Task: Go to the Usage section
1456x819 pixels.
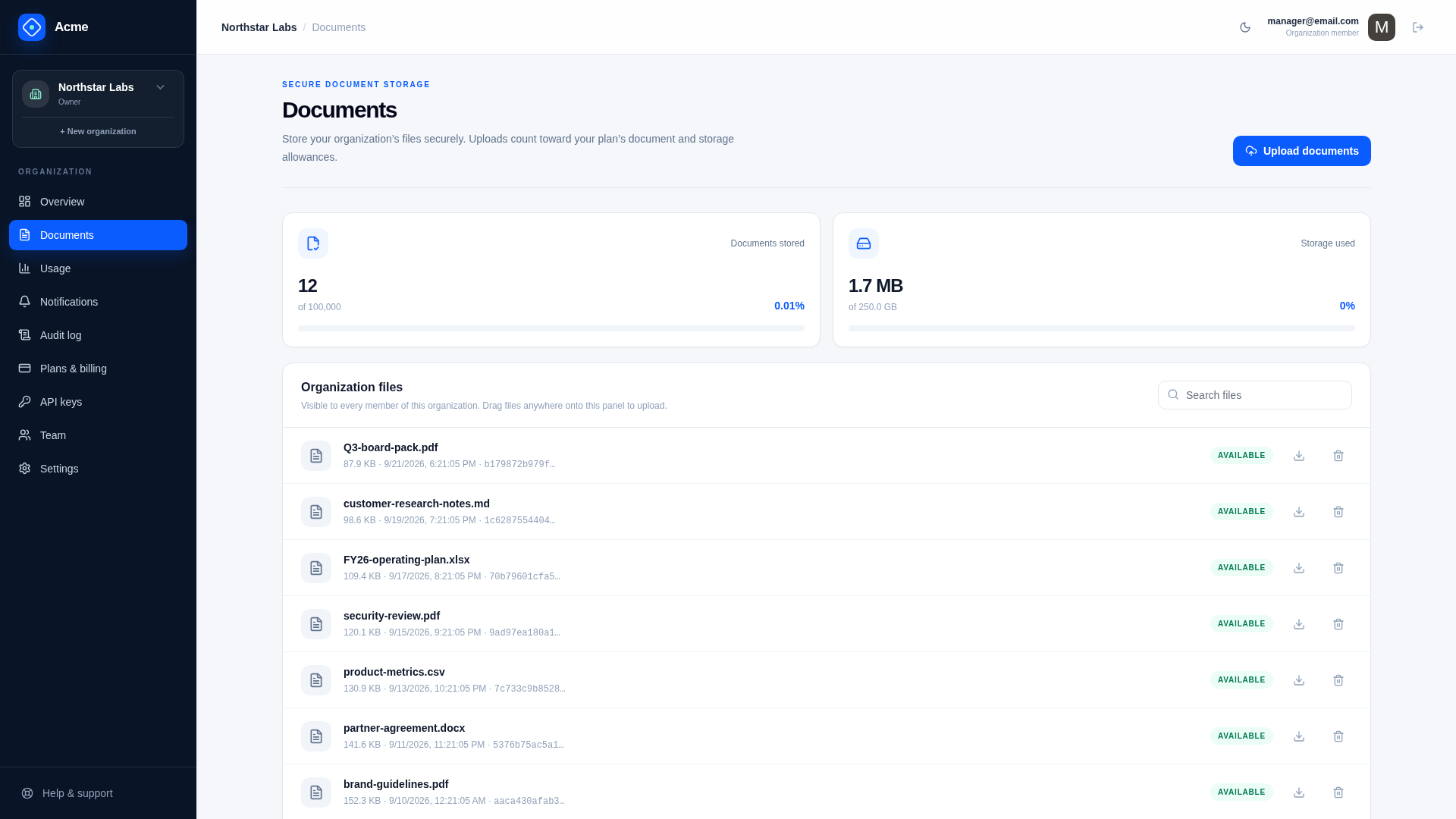Action: 98,268
